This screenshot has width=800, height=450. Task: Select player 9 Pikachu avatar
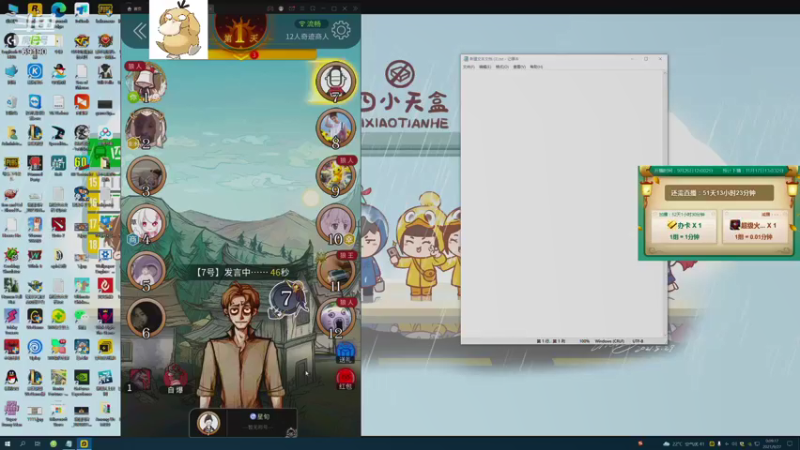(335, 177)
